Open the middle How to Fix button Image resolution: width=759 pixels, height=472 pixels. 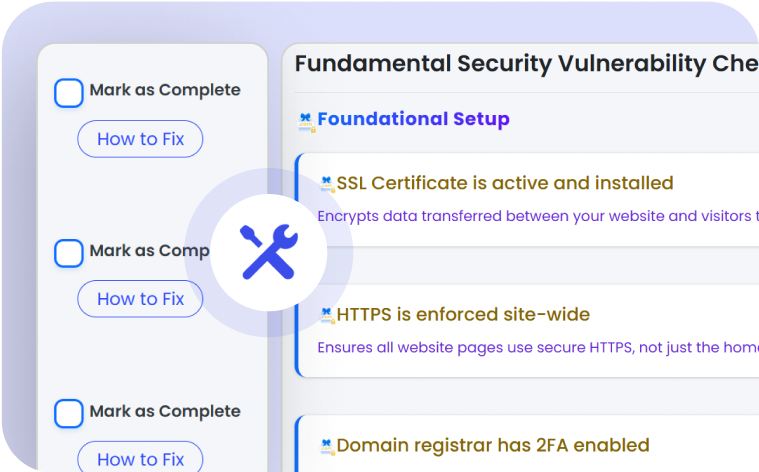pyautogui.click(x=140, y=299)
